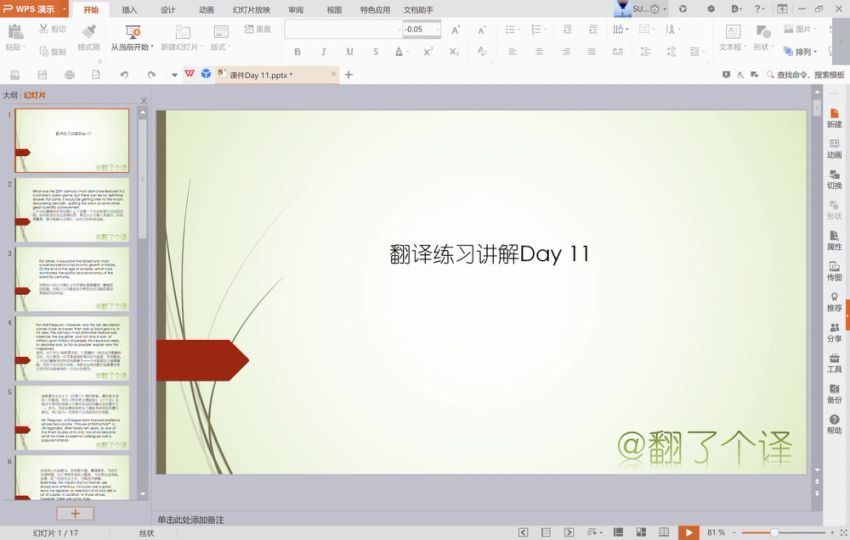Decrease font size with the smaller A button
This screenshot has height=540, width=850.
481,30
